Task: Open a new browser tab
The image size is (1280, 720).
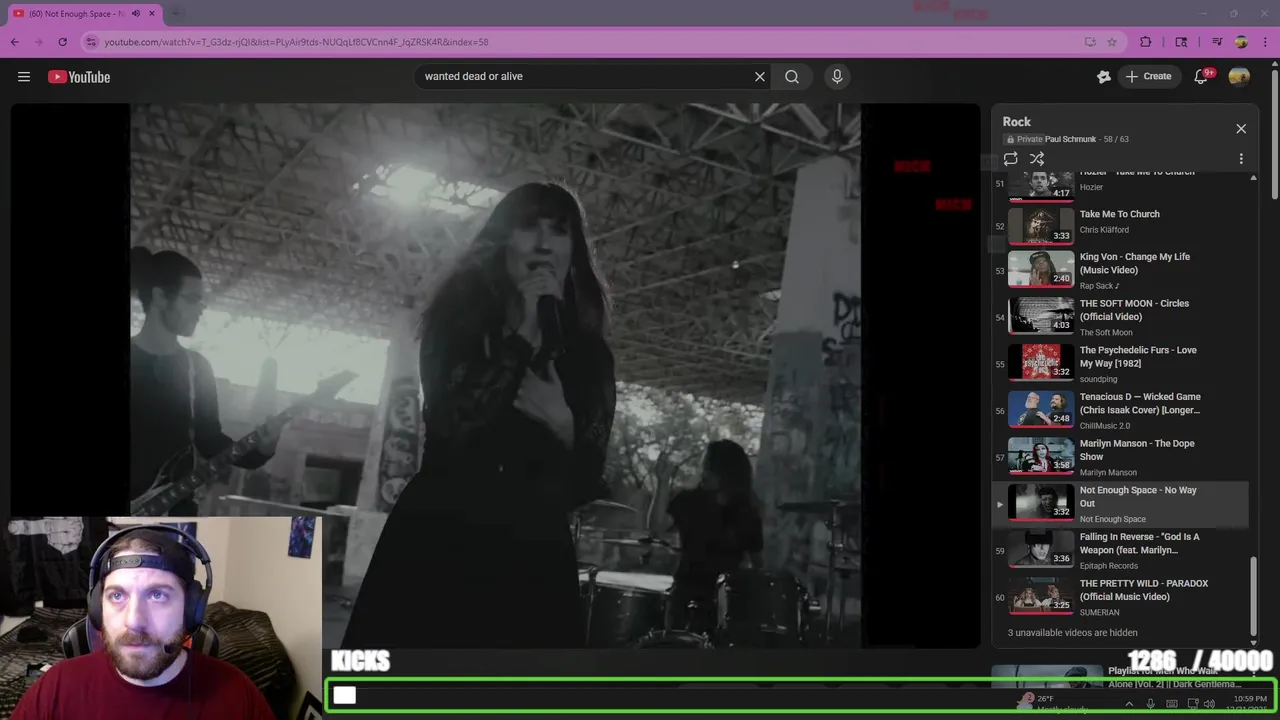Action: coord(177,14)
